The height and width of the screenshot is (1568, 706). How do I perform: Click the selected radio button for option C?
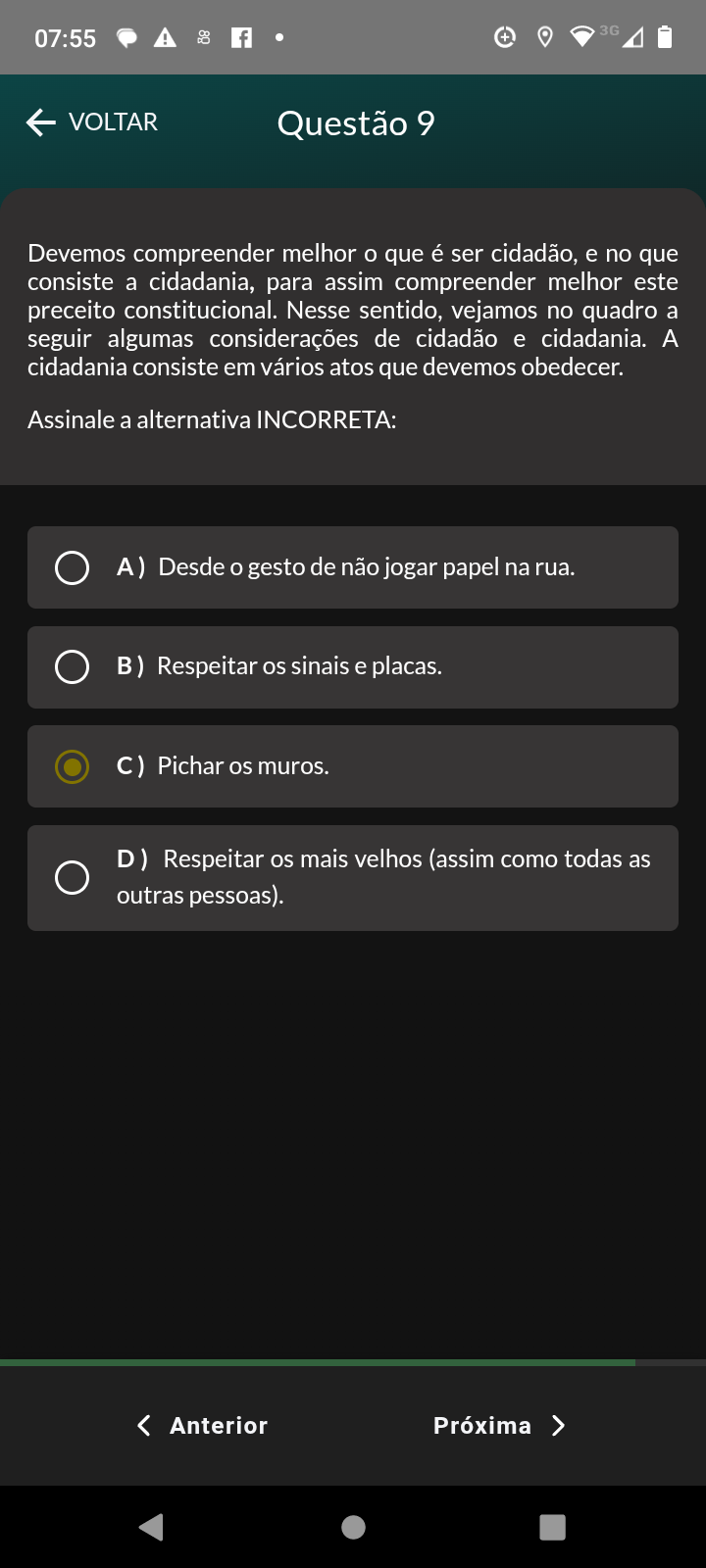point(72,766)
